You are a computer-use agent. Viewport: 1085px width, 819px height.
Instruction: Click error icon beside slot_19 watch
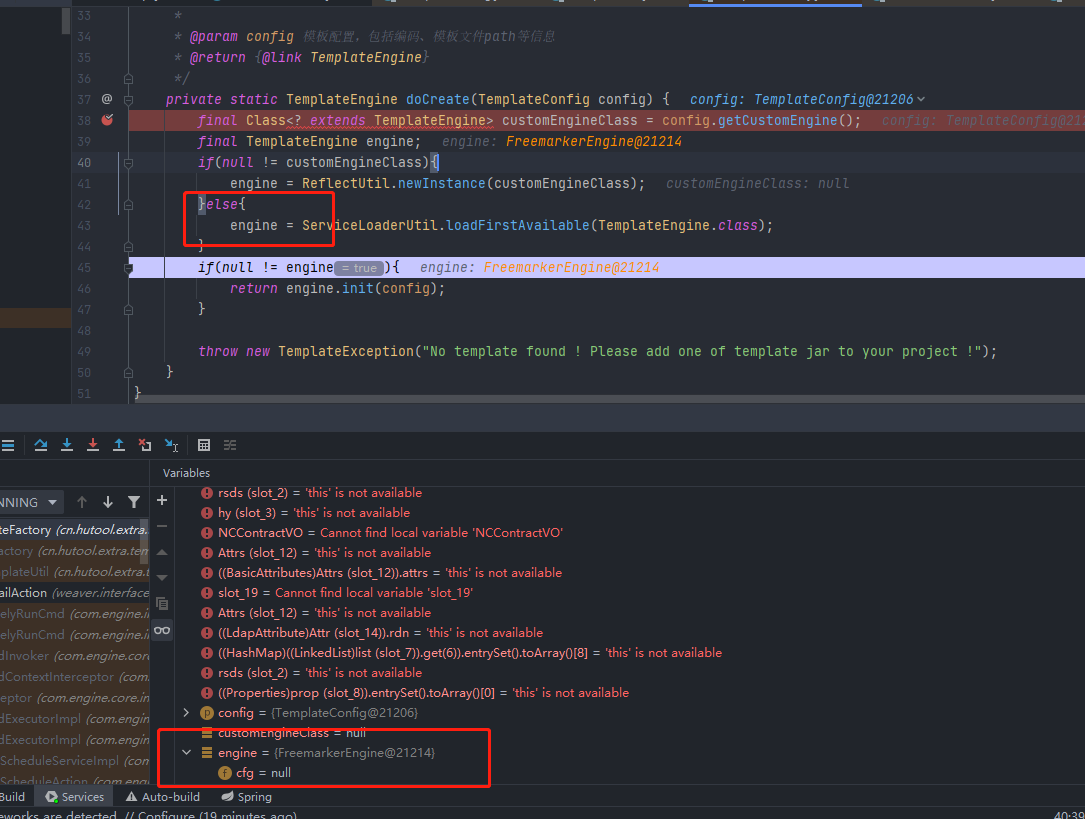(207, 593)
